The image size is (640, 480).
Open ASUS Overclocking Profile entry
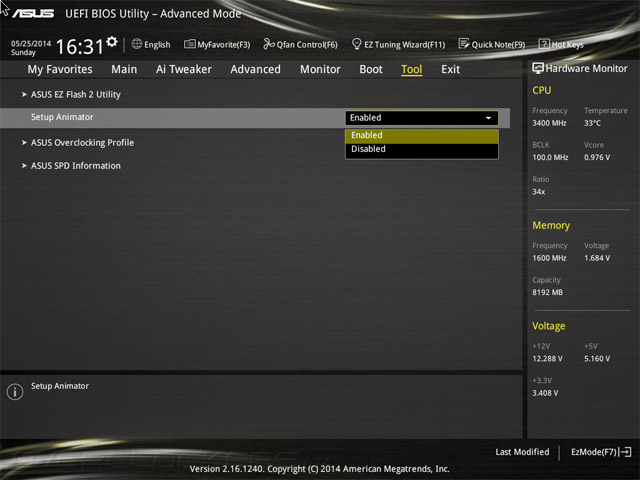(82, 143)
